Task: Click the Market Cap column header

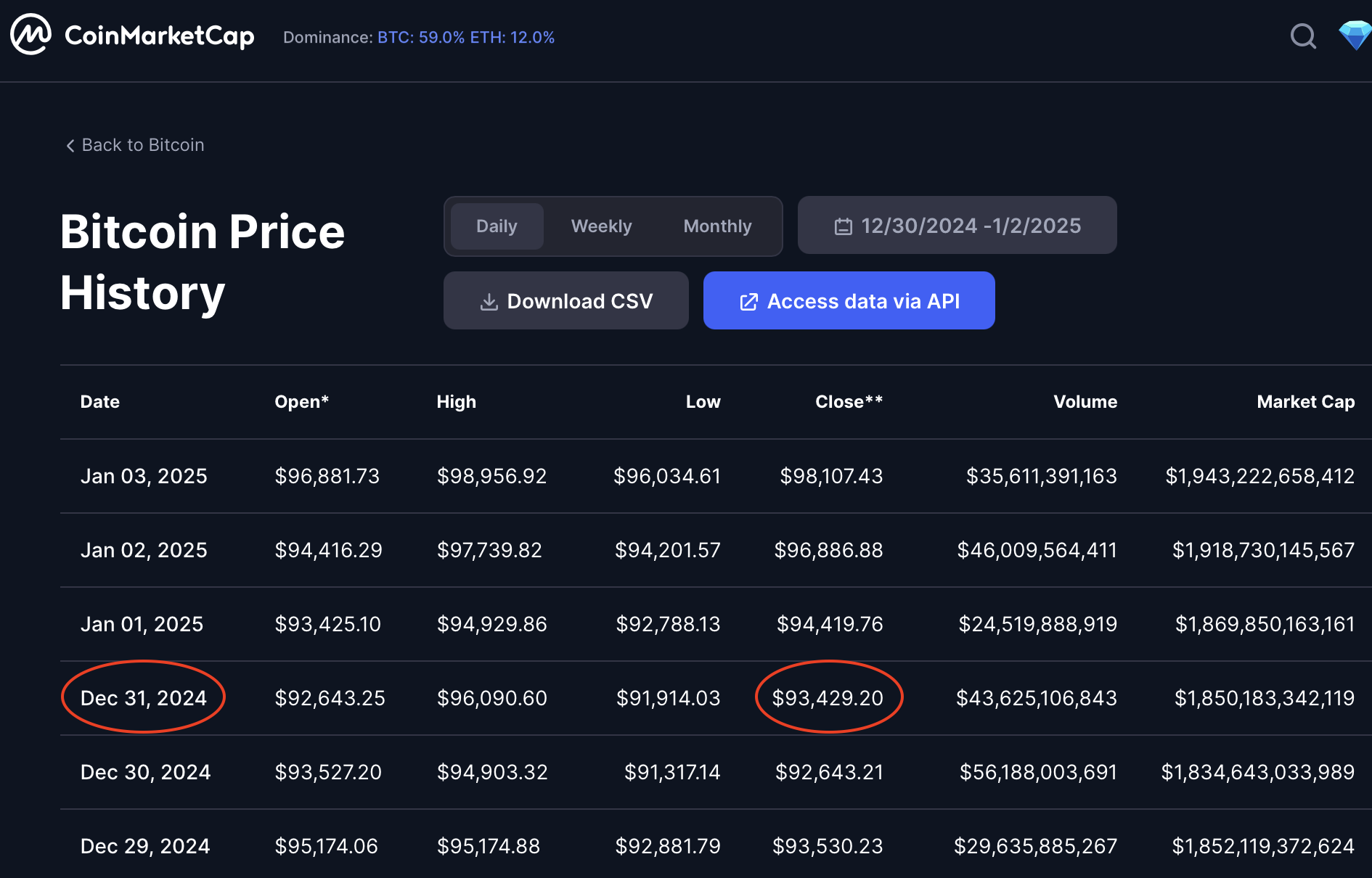Action: [x=1305, y=402]
